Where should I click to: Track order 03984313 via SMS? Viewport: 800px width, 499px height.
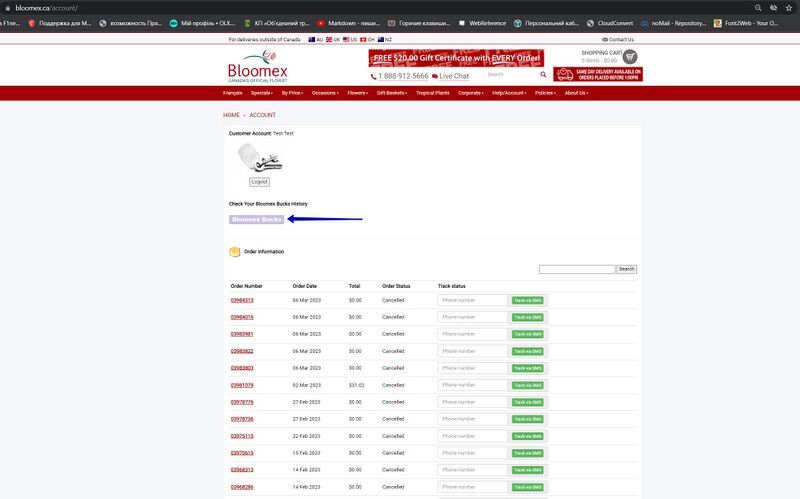click(528, 301)
